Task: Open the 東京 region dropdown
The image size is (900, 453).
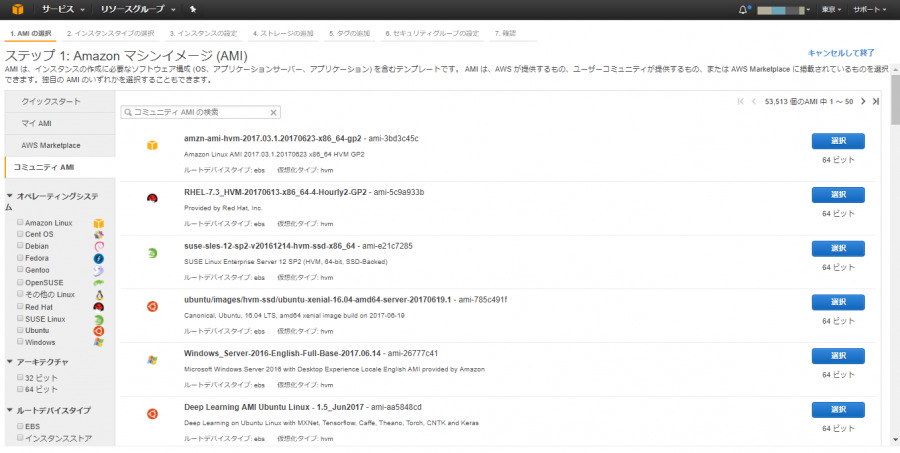Action: click(831, 10)
